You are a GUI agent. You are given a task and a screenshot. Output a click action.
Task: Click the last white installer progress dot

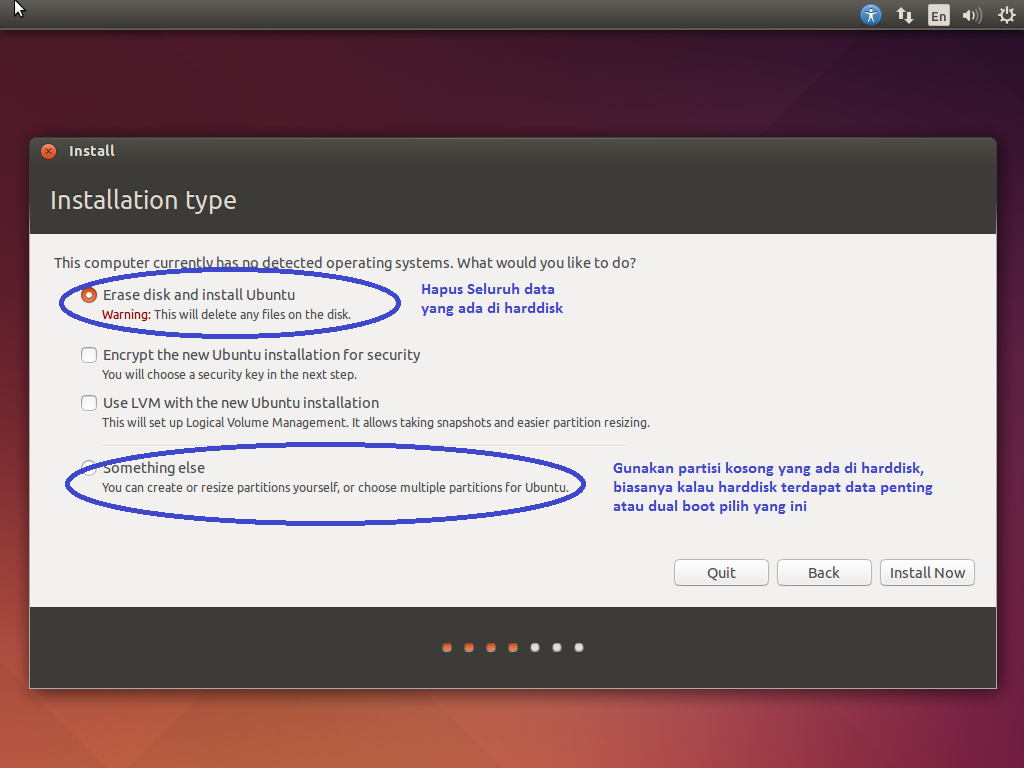point(578,647)
